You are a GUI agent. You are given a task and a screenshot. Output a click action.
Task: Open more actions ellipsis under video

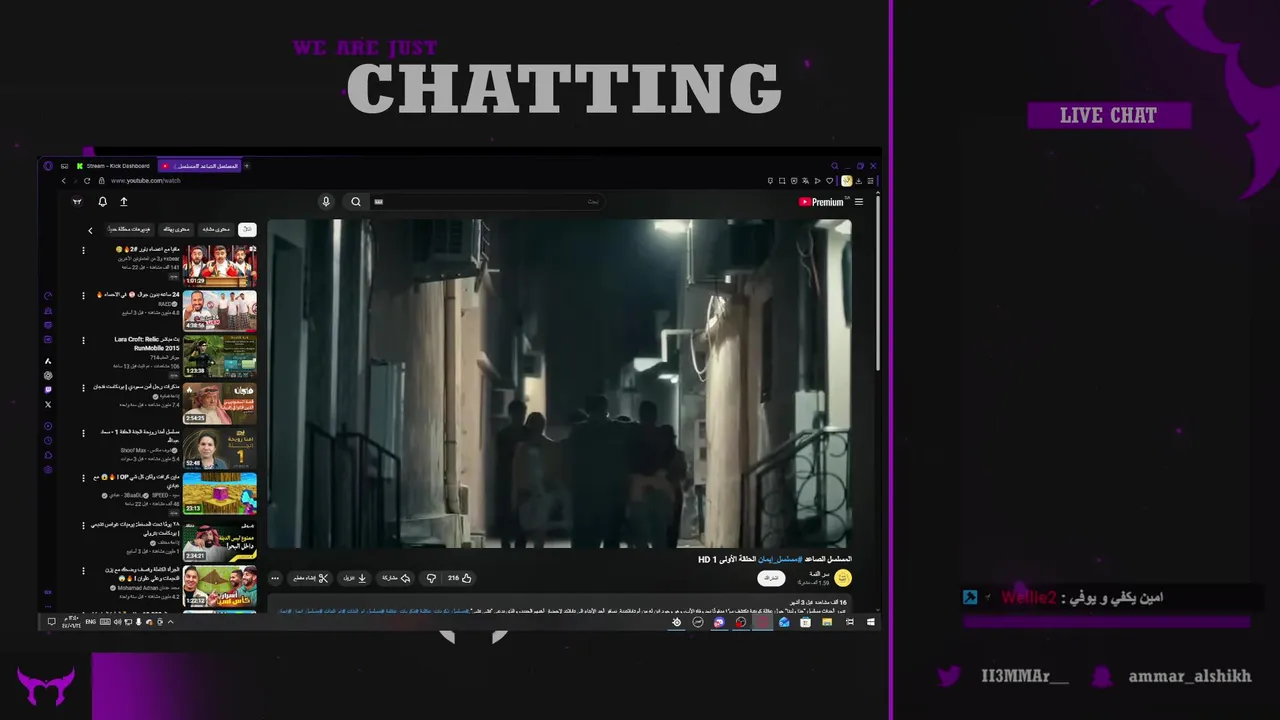click(275, 578)
